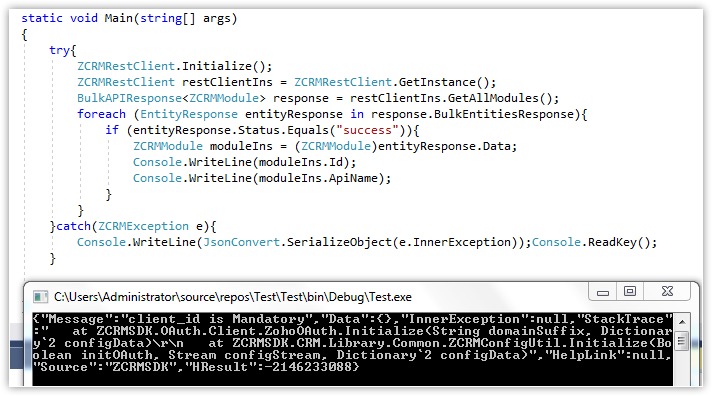
Task: Click 'EntityResponse' type in foreach
Action: (188, 114)
